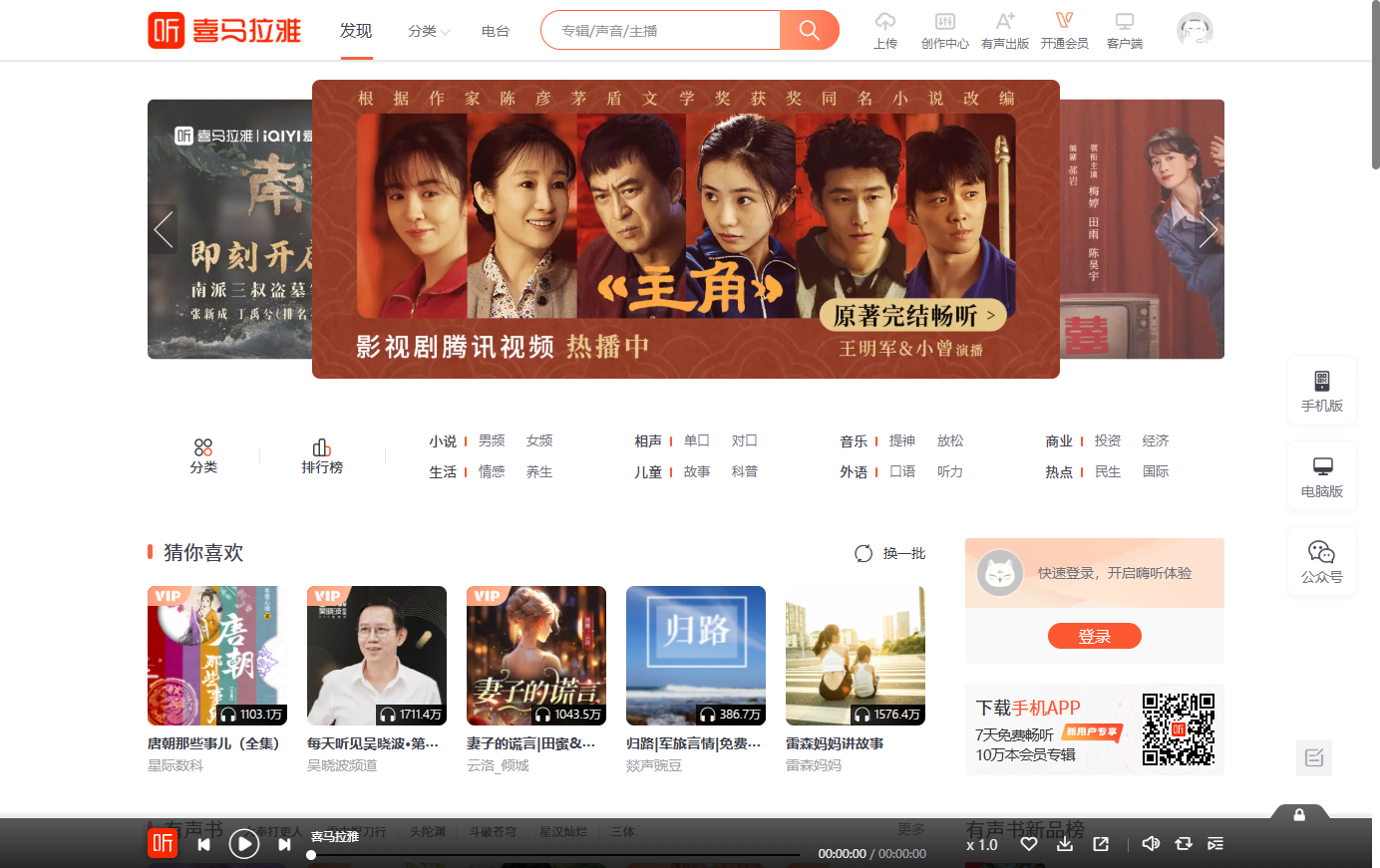Click the playback progress bar
This screenshot has height=868, width=1380.
pyautogui.click(x=554, y=854)
